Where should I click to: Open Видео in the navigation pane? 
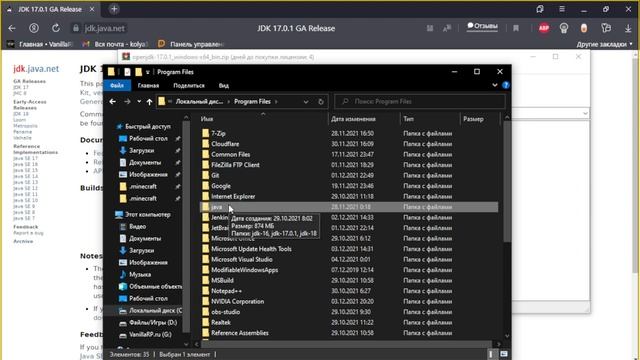click(137, 227)
